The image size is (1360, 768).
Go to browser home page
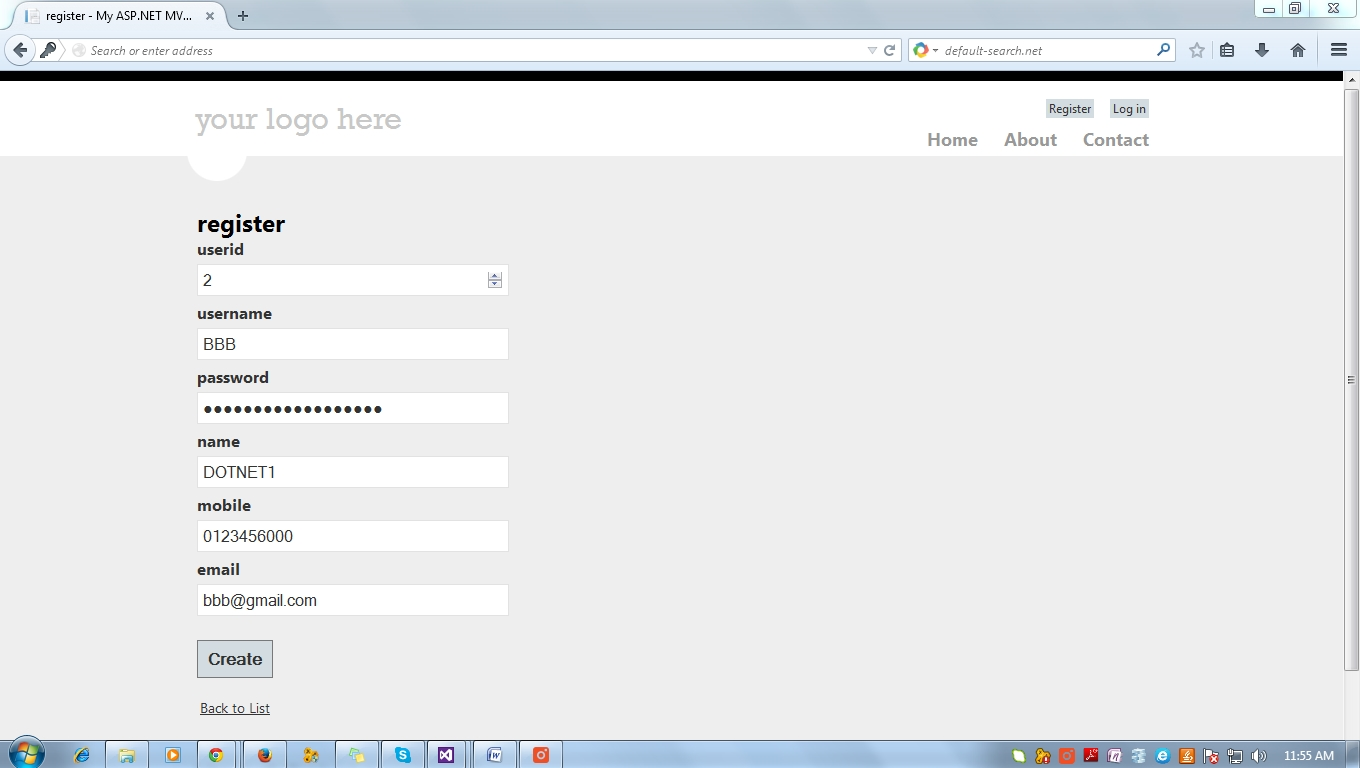1296,49
